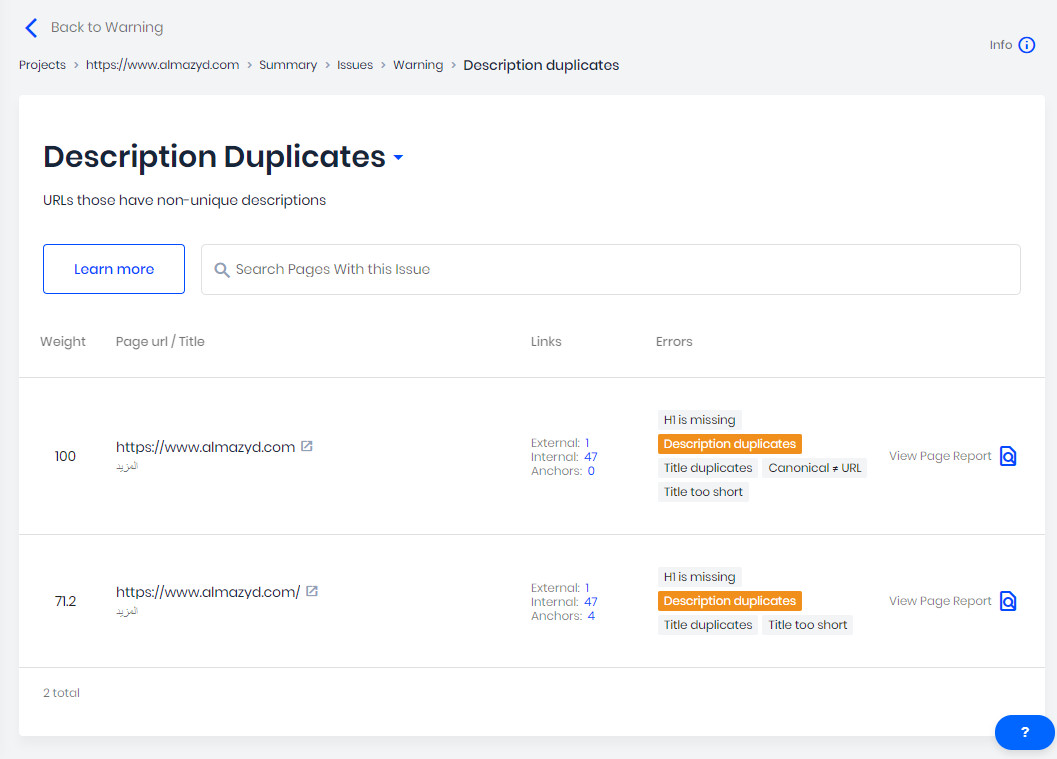Viewport: 1057px width, 759px height.
Task: Open external link icon beside https://www.almazyd.com/
Action: click(311, 591)
